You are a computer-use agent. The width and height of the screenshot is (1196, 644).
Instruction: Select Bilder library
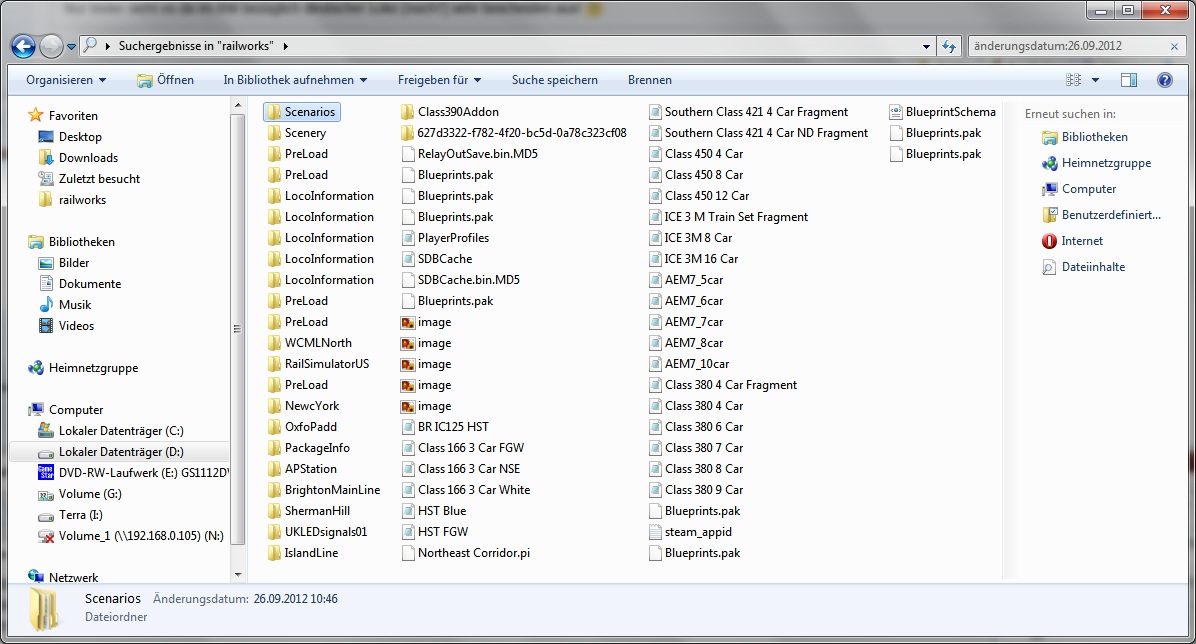[x=74, y=262]
